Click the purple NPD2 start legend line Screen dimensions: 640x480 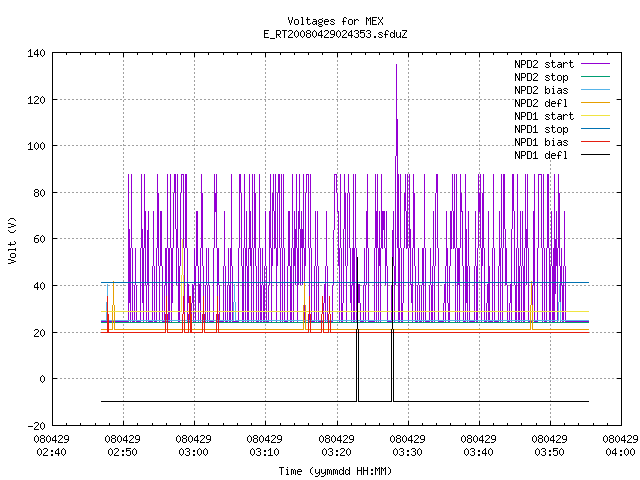pyautogui.click(x=595, y=64)
